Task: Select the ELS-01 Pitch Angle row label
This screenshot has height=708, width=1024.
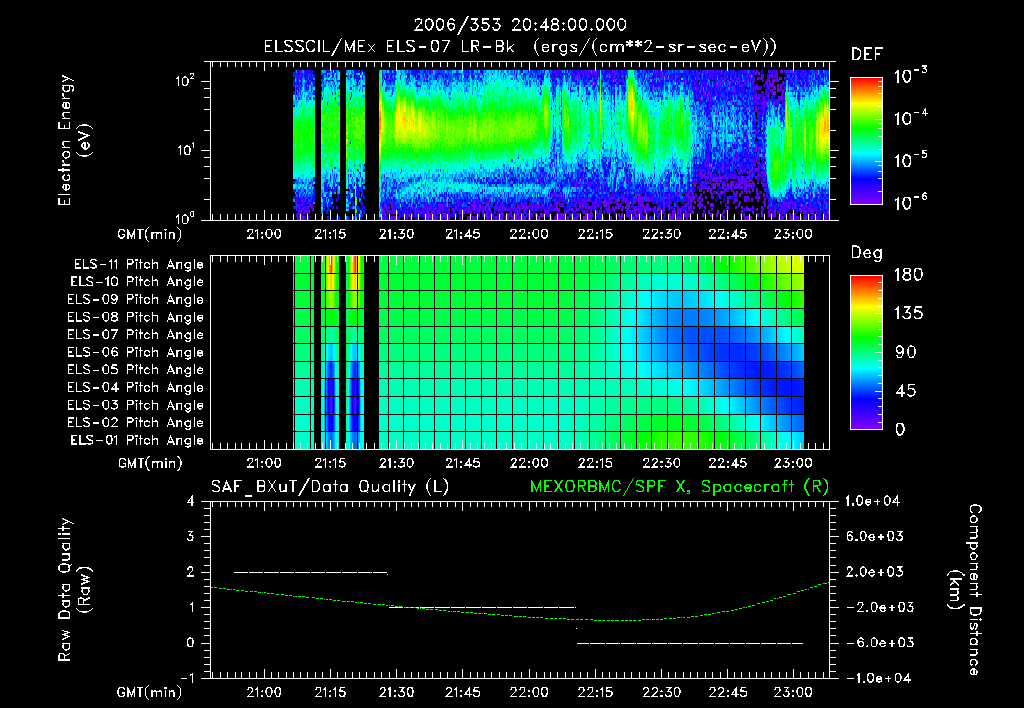Action: pos(137,441)
